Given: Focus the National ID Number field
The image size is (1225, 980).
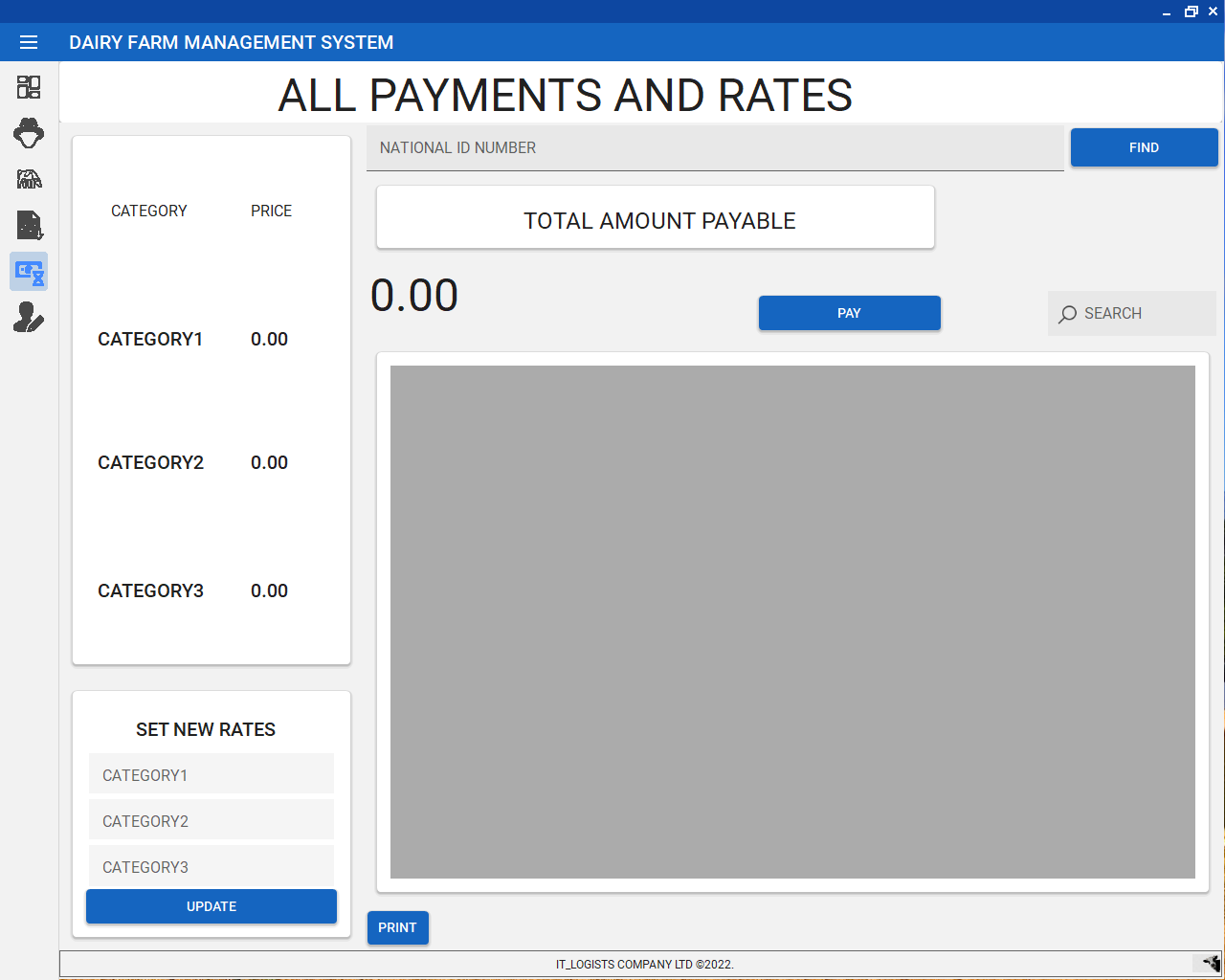Looking at the screenshot, I should tap(715, 148).
